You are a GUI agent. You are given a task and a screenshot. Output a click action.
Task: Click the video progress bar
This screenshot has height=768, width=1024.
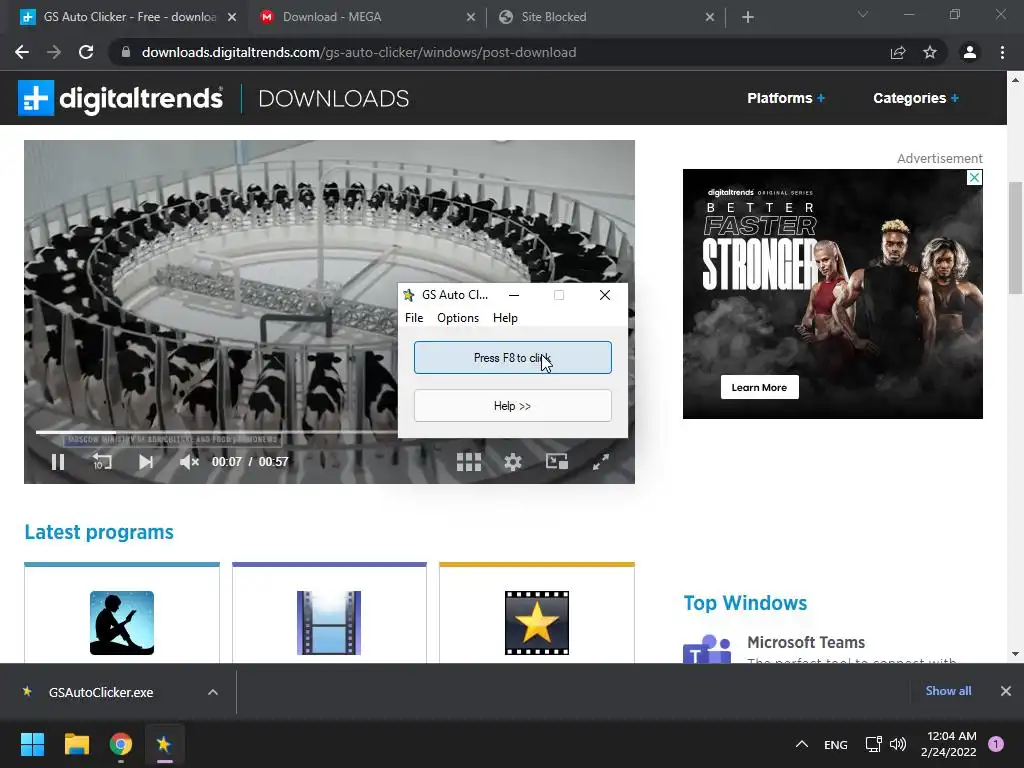click(x=216, y=432)
